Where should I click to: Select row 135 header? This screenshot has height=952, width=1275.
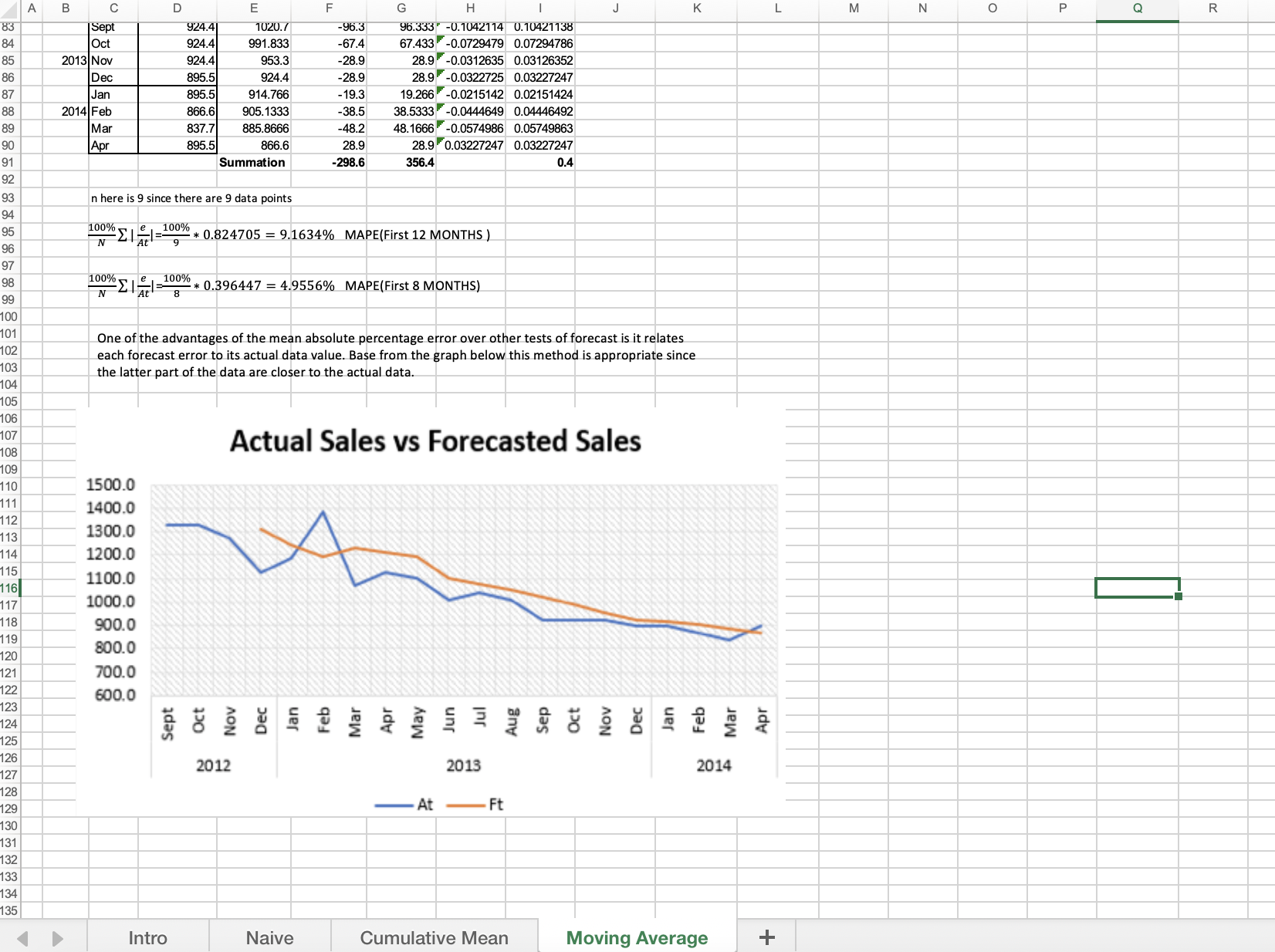8,910
